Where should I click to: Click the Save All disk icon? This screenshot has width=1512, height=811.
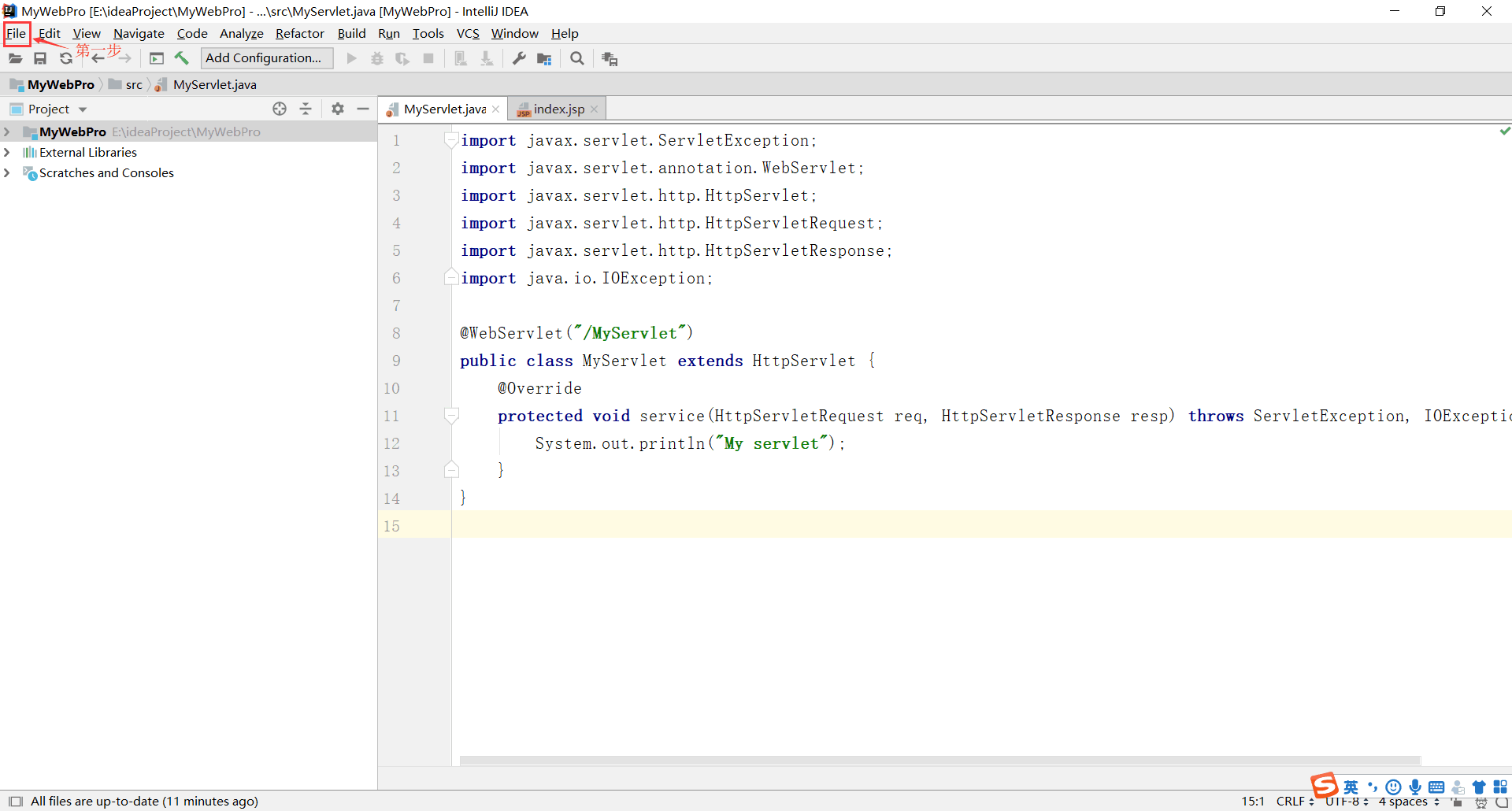(x=40, y=58)
